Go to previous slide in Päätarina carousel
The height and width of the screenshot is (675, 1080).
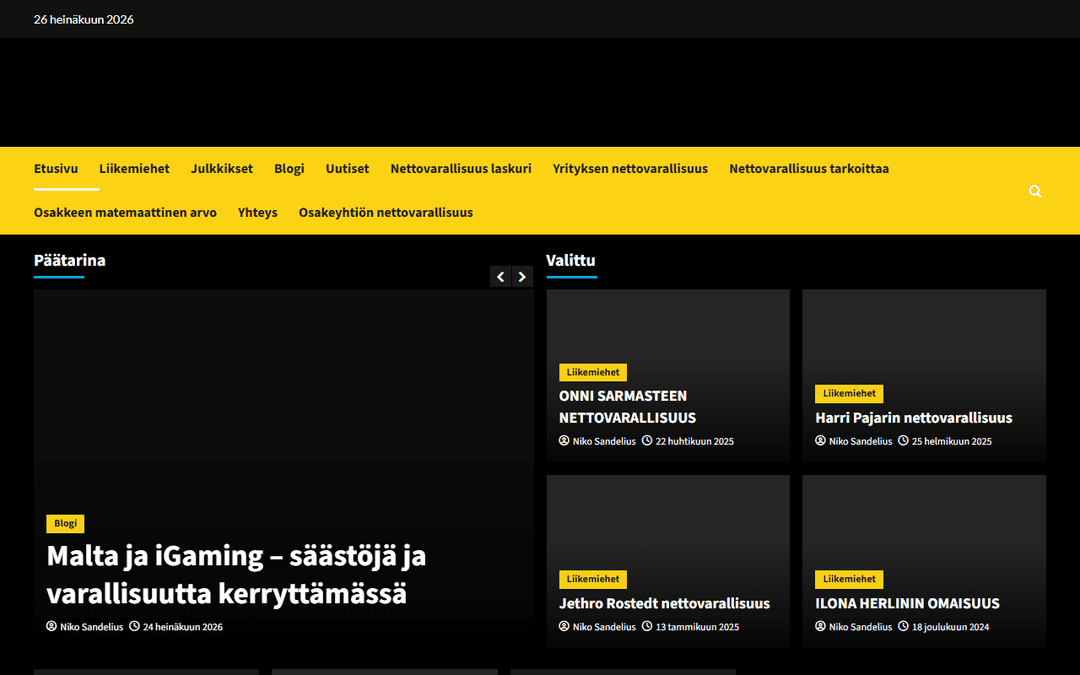tap(501, 276)
